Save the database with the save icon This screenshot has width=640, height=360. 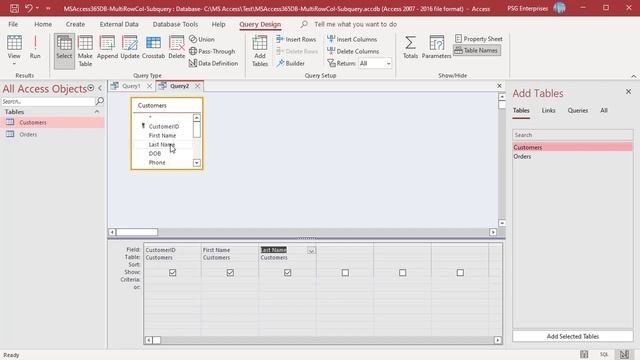pos(14,8)
